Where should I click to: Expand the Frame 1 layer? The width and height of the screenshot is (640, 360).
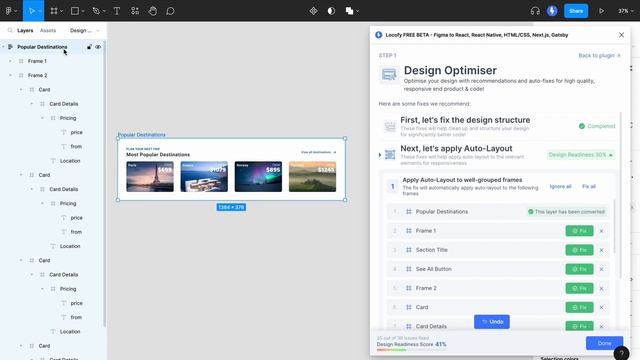[10, 61]
